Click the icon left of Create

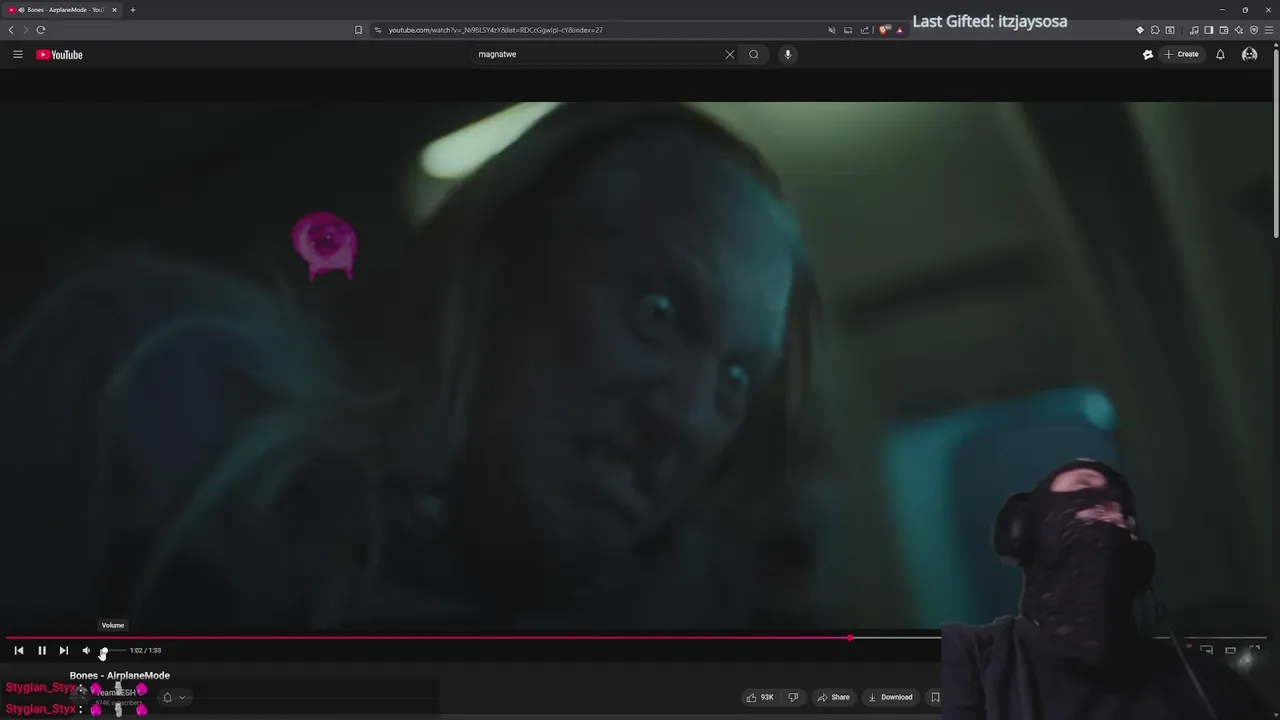[x=1148, y=54]
